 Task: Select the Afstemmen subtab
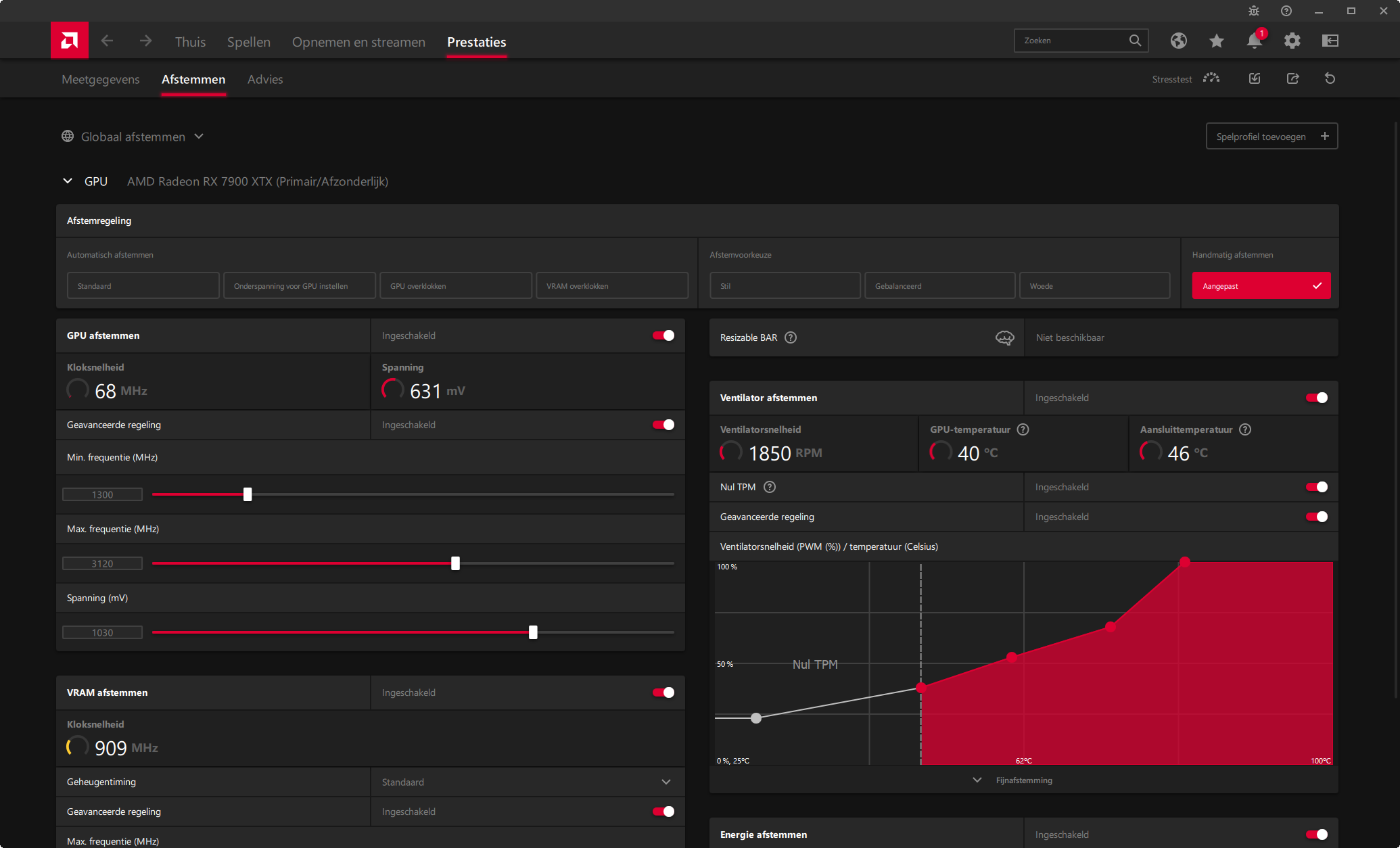point(193,79)
